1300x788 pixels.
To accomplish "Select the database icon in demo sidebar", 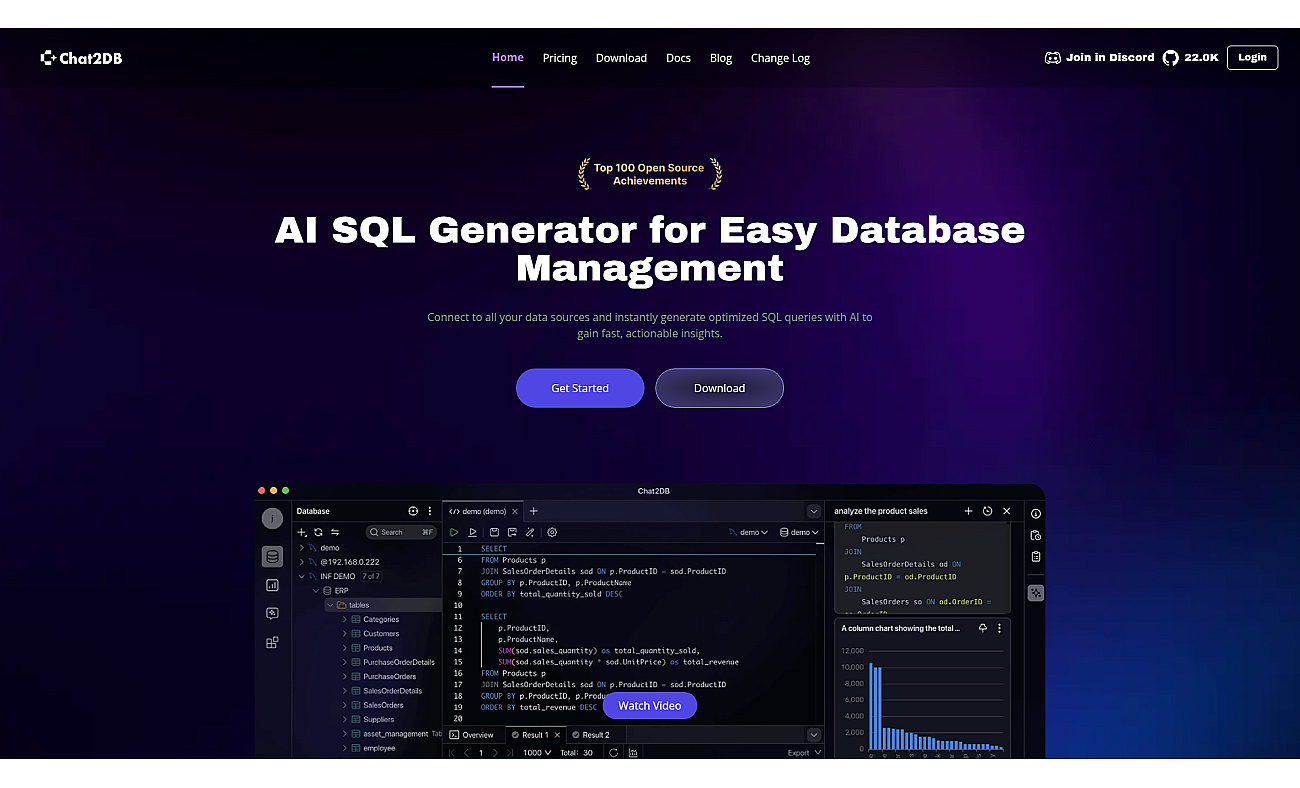I will (x=272, y=557).
